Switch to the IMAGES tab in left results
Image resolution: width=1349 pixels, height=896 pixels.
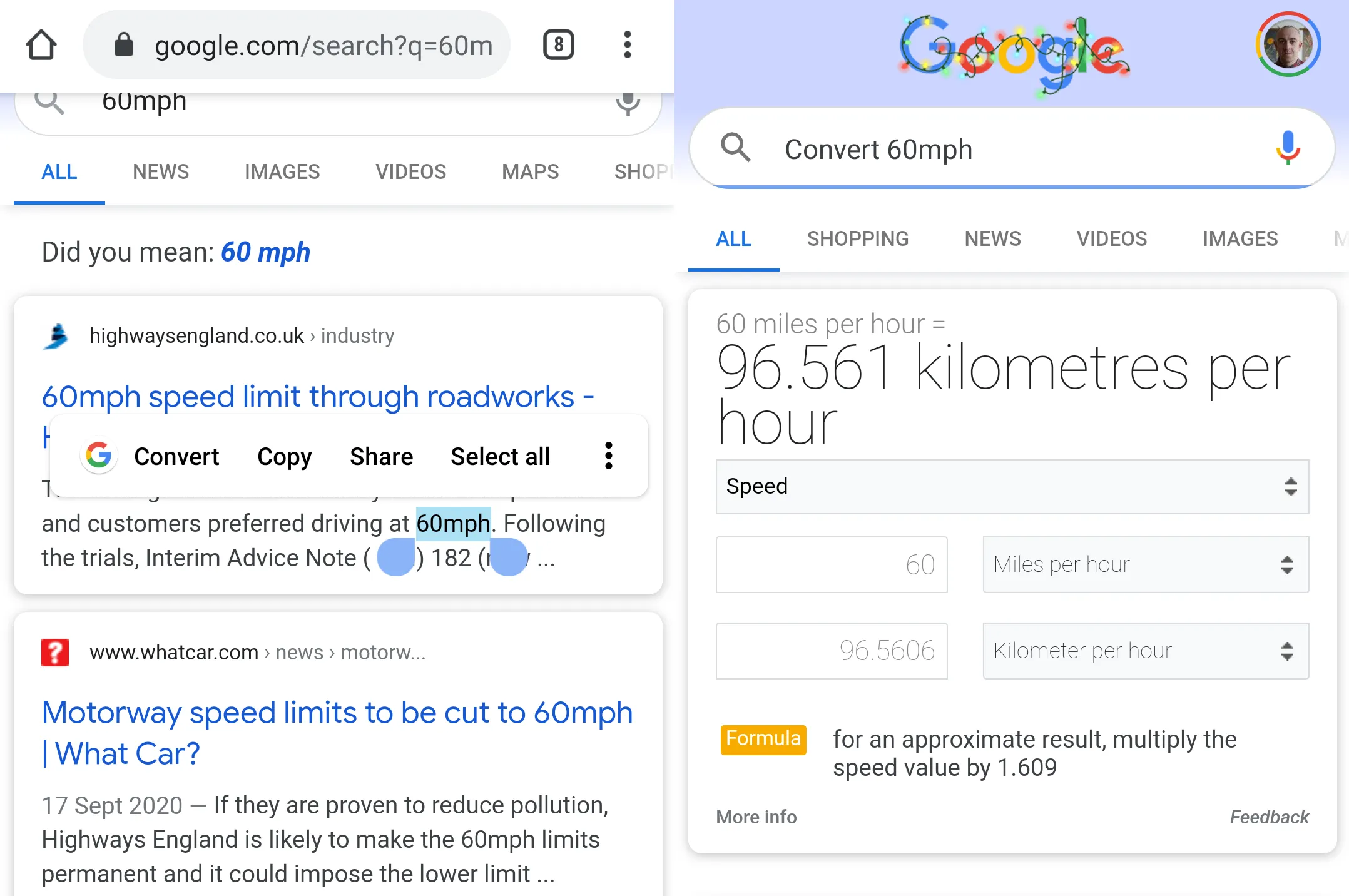point(282,171)
